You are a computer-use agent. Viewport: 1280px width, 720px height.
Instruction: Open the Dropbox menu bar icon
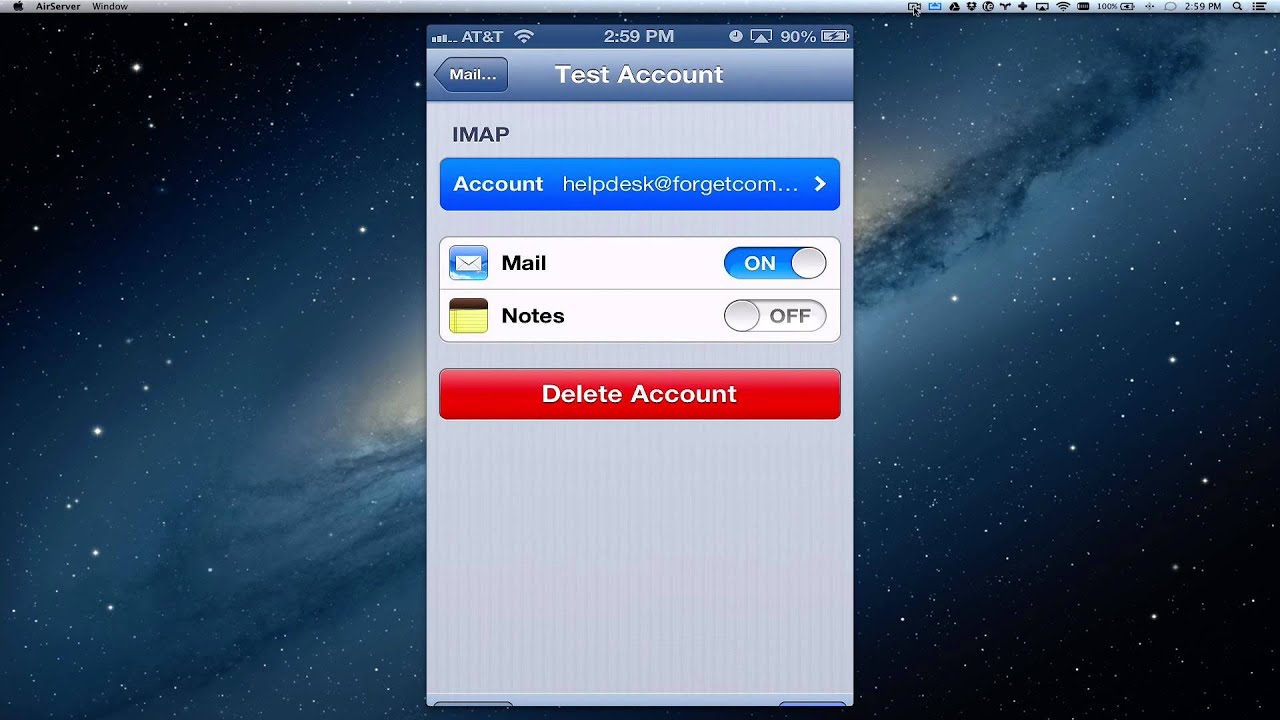(971, 6)
